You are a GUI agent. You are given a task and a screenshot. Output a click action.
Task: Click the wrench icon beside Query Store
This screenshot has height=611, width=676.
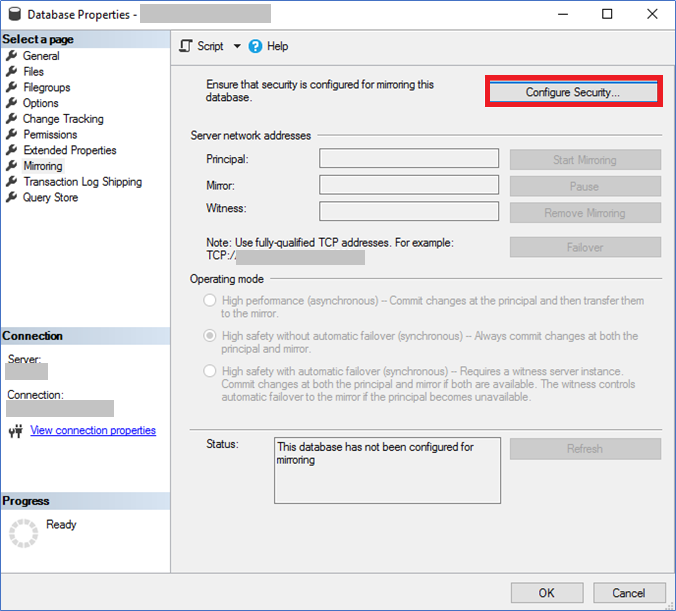[12, 197]
